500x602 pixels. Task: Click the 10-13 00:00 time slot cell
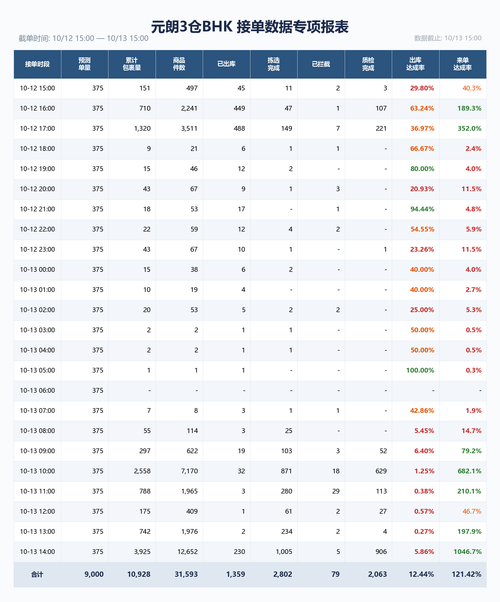pos(37,270)
